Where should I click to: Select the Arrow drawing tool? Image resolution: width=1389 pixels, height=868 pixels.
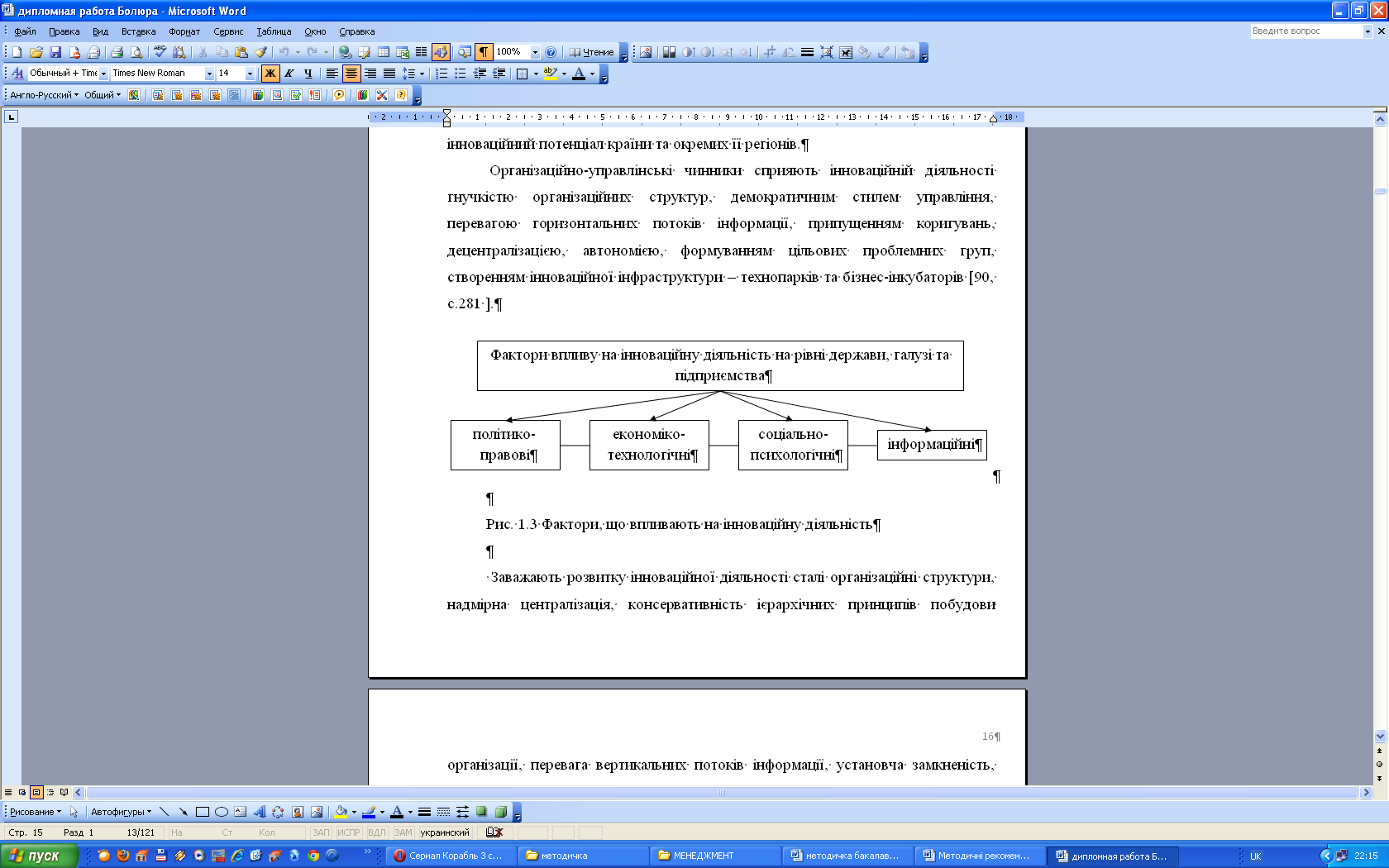pyautogui.click(x=183, y=812)
